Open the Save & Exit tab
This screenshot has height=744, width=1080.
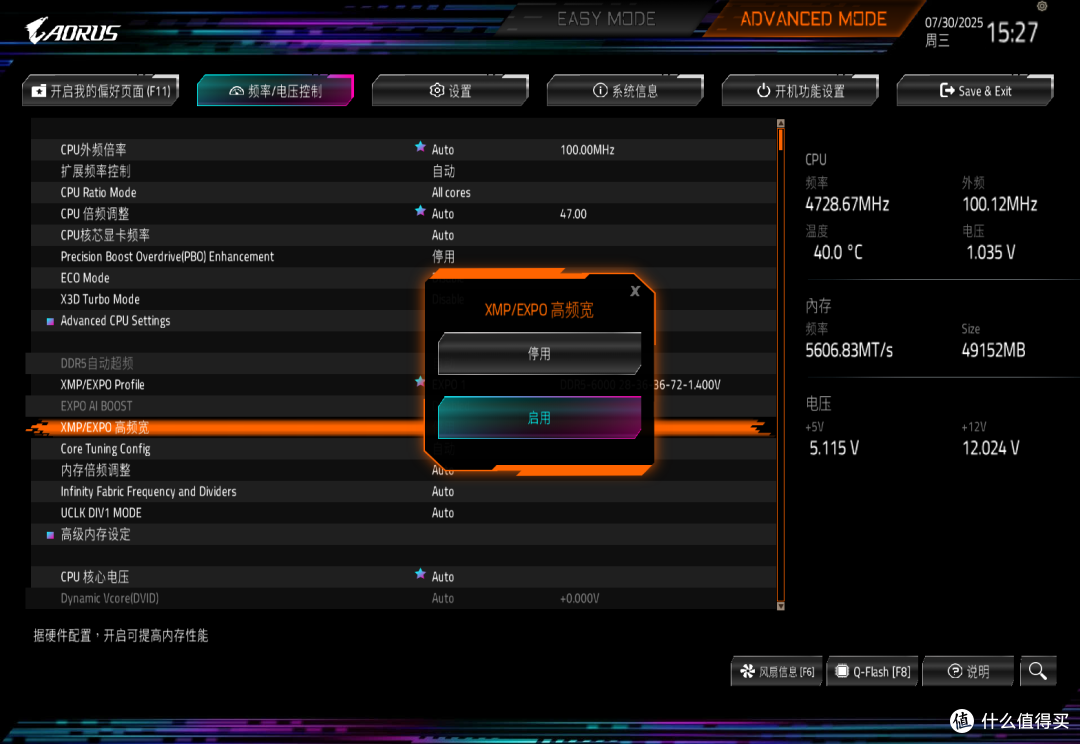[x=975, y=90]
